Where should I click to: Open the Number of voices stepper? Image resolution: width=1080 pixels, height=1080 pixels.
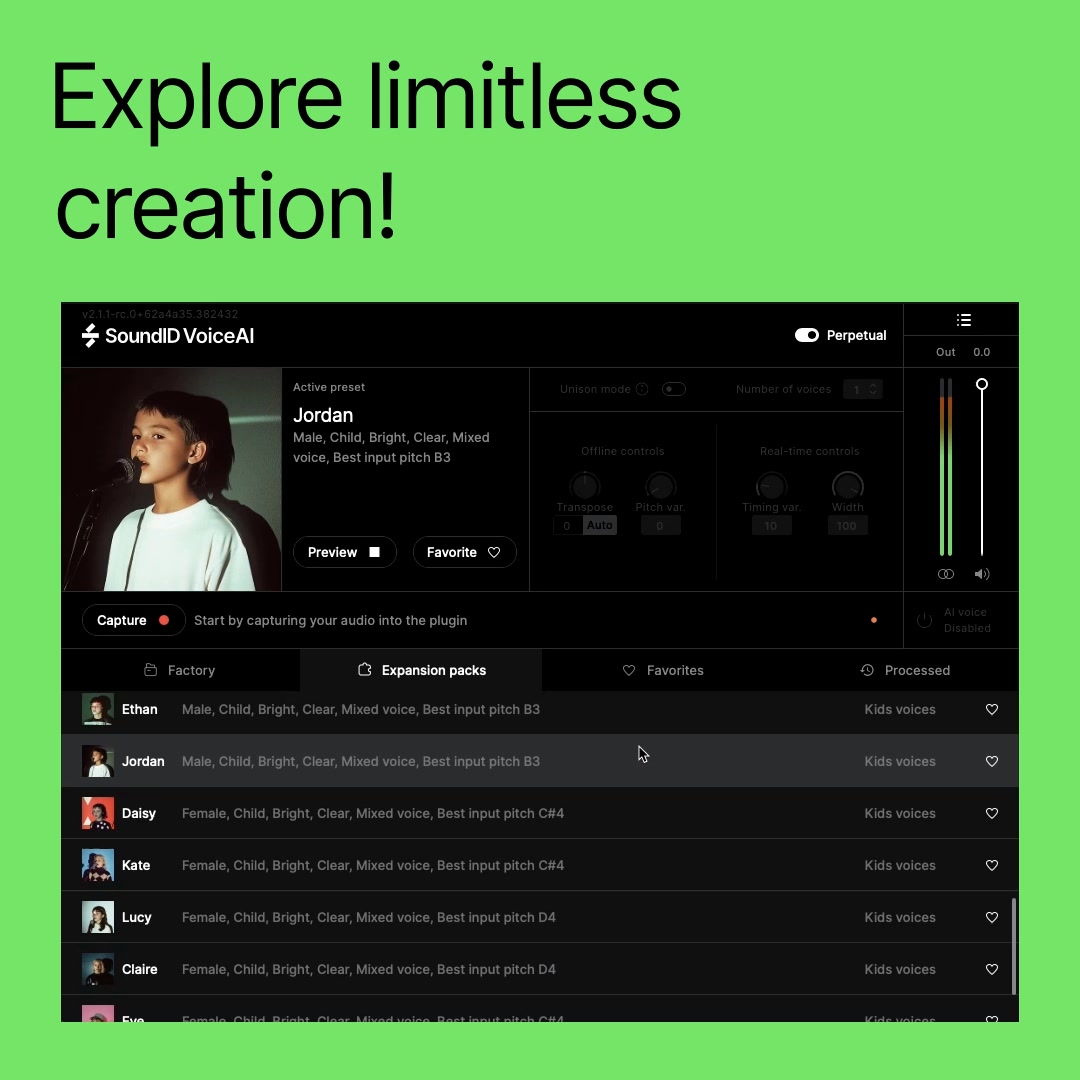point(862,389)
